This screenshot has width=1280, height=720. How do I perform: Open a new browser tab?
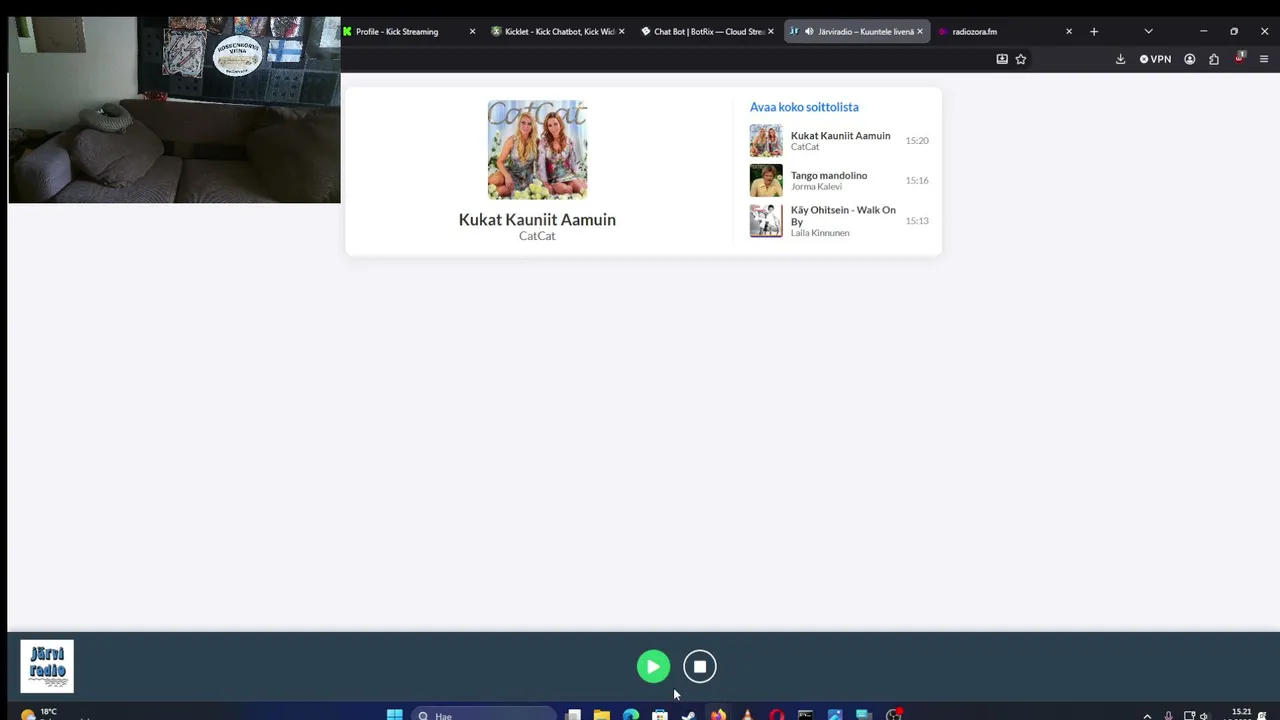pos(1094,32)
